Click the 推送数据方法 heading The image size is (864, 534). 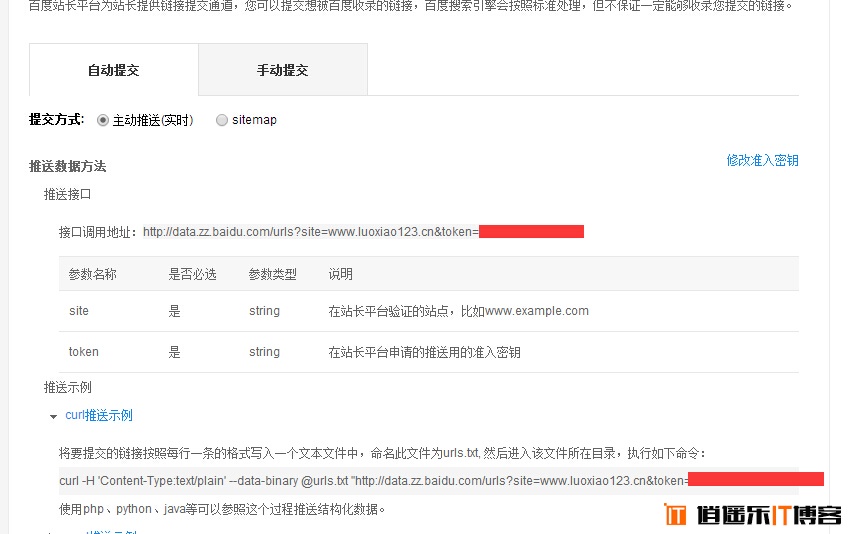pos(68,166)
